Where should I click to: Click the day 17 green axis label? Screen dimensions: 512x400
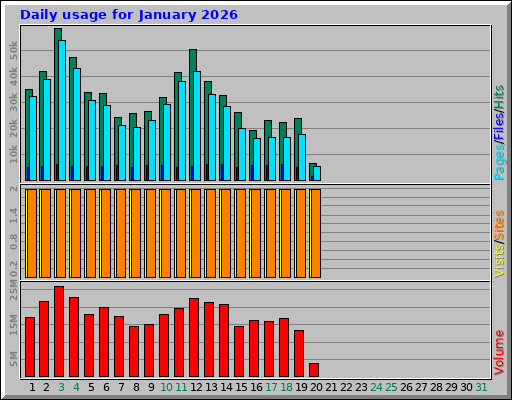tap(271, 387)
